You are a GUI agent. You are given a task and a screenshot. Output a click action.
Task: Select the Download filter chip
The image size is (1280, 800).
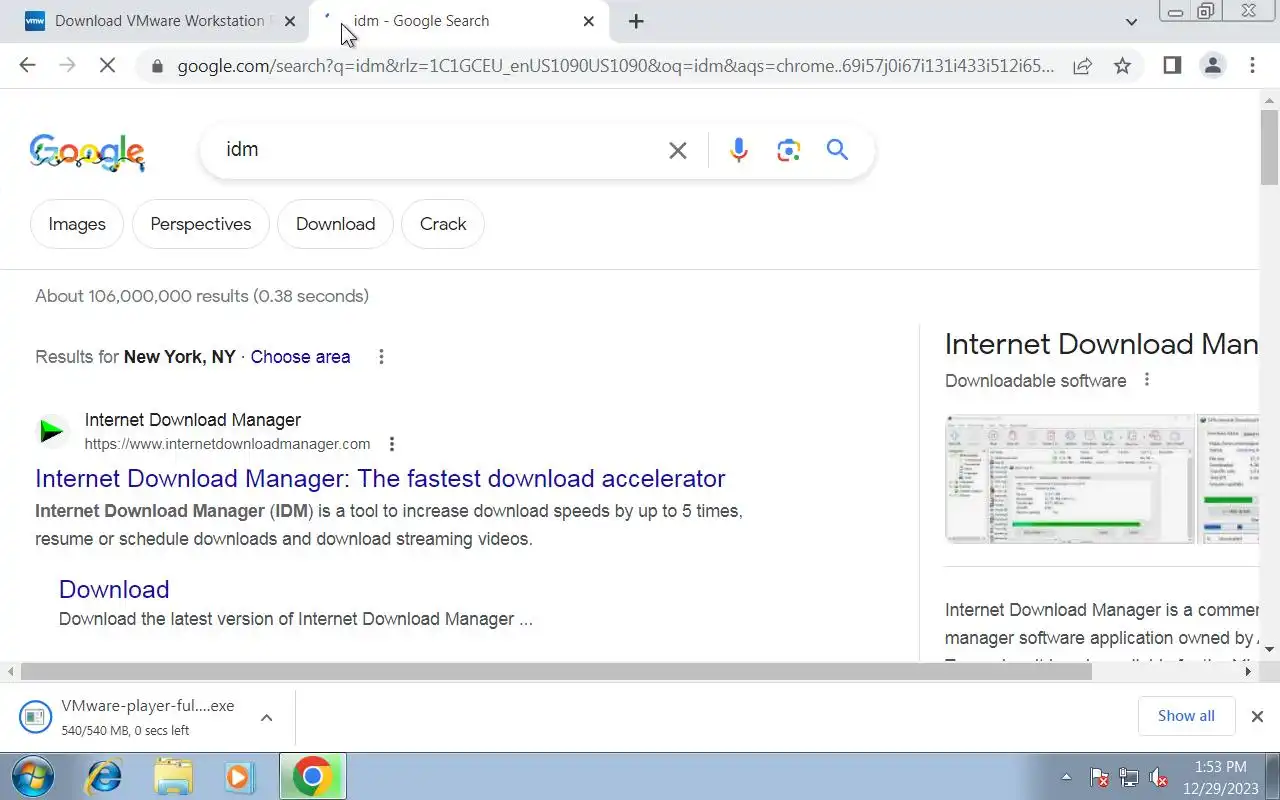tap(335, 224)
